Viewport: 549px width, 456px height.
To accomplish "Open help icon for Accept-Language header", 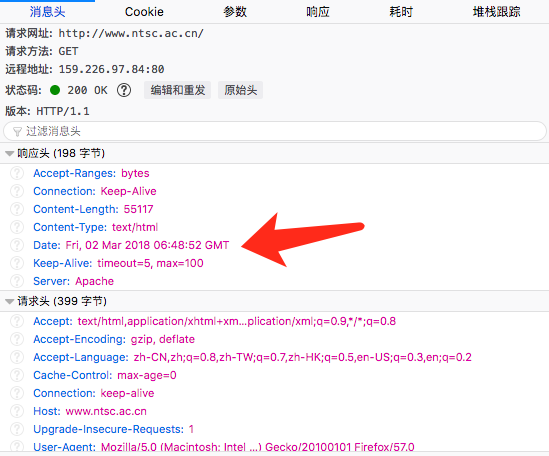I will click(x=17, y=357).
